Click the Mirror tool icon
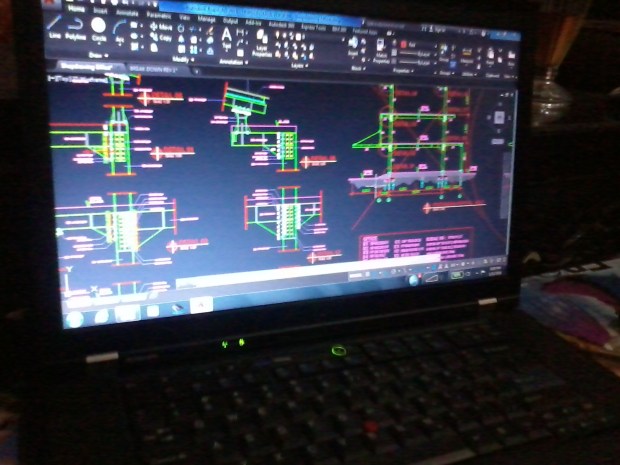 [181, 39]
